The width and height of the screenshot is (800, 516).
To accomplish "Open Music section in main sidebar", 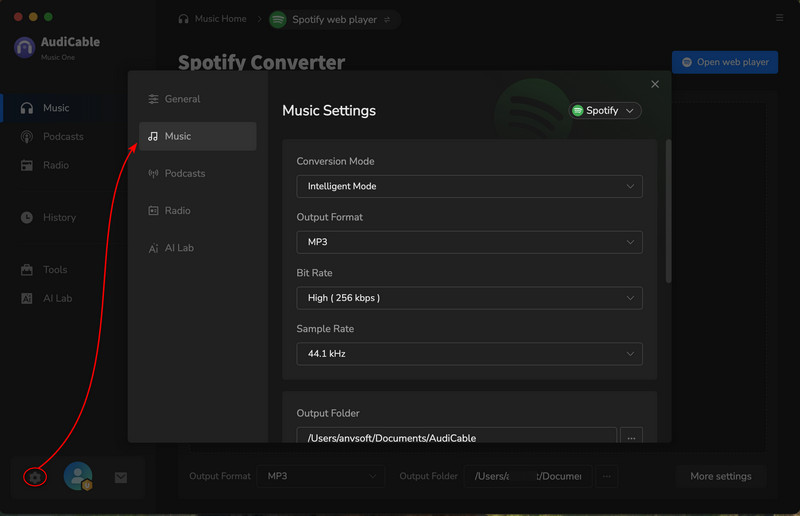I will pos(64,108).
